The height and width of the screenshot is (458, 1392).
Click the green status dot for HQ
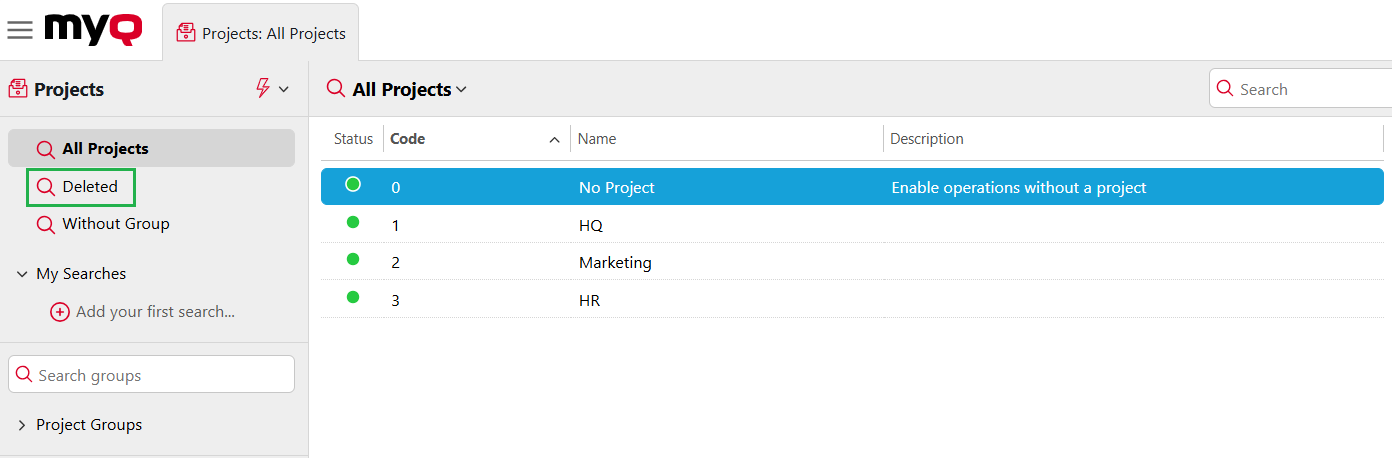coord(353,222)
